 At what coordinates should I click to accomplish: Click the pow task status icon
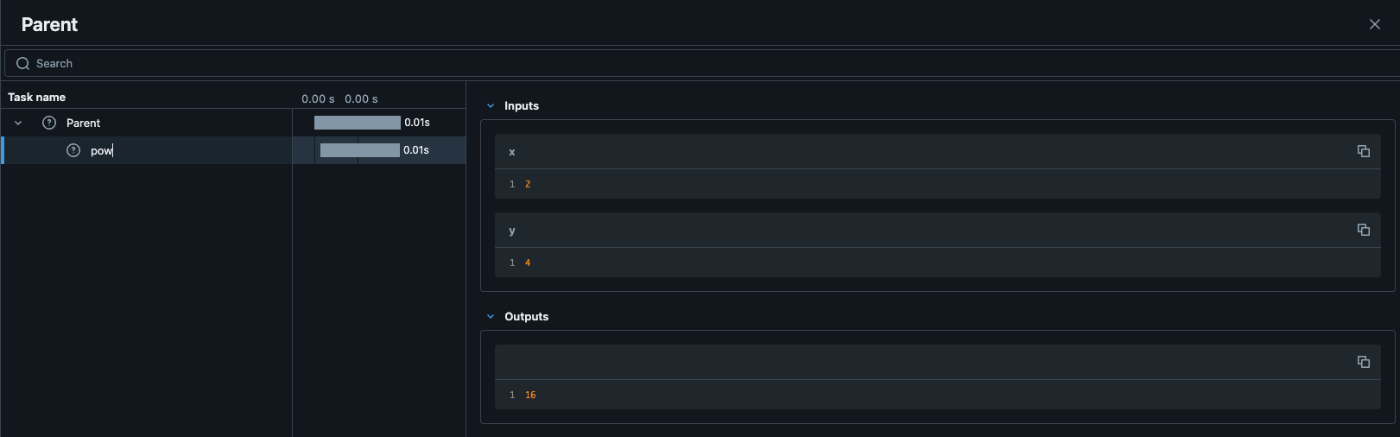coord(73,150)
